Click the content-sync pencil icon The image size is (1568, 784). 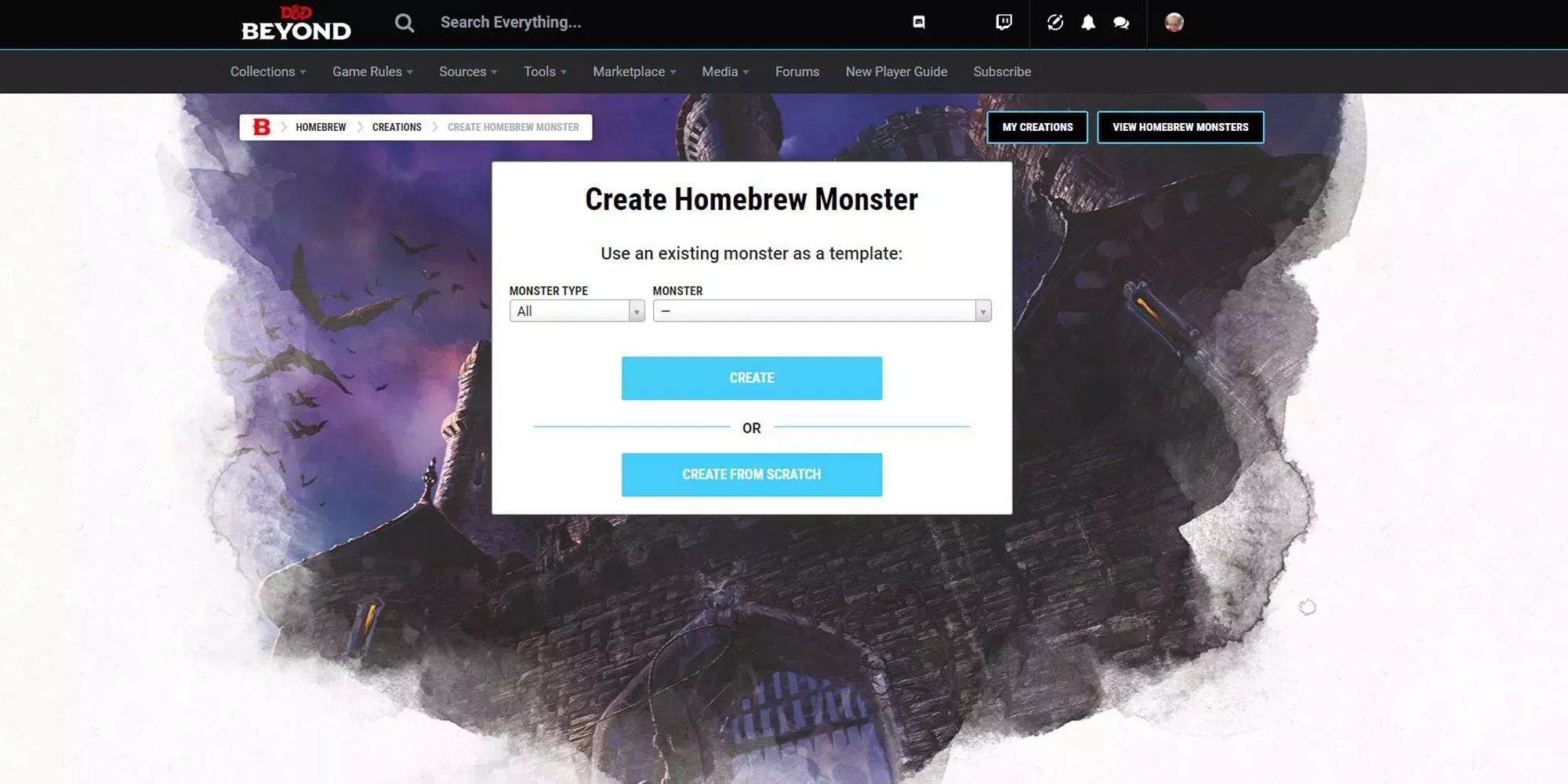[1055, 22]
